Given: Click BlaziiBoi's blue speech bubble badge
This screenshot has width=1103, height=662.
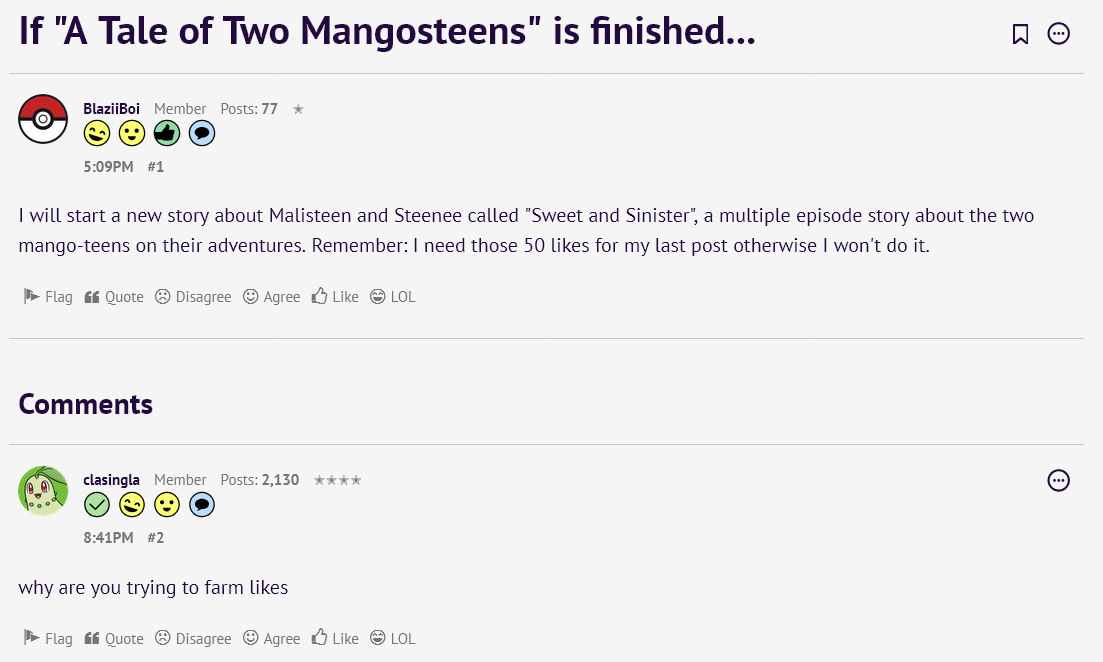Looking at the screenshot, I should coord(201,133).
